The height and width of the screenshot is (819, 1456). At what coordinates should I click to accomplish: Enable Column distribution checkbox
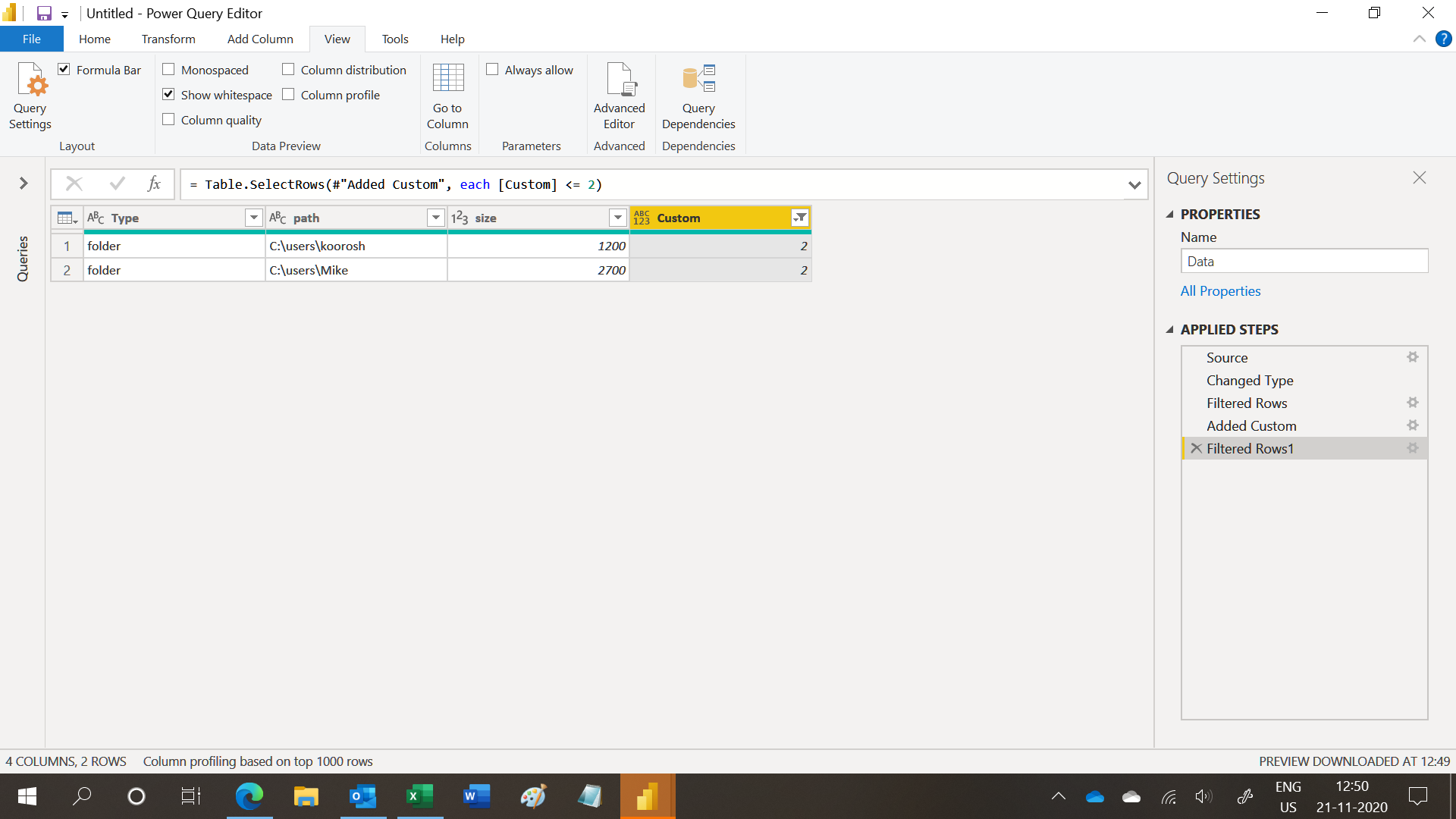click(x=288, y=69)
